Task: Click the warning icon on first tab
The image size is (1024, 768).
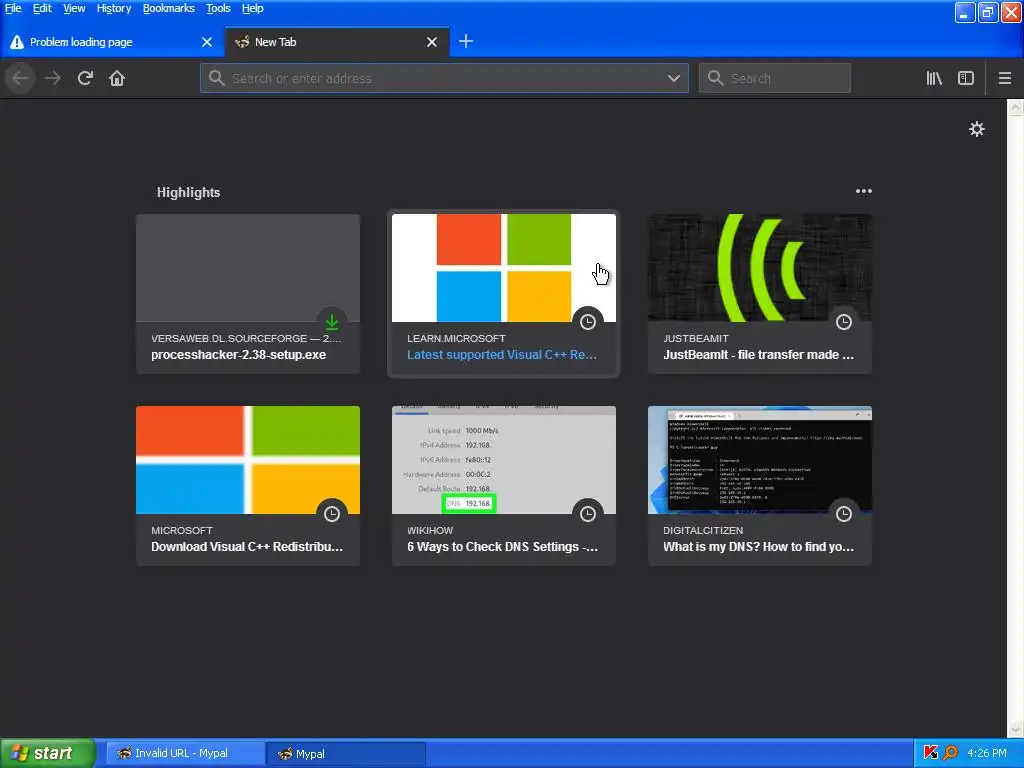Action: pyautogui.click(x=17, y=42)
